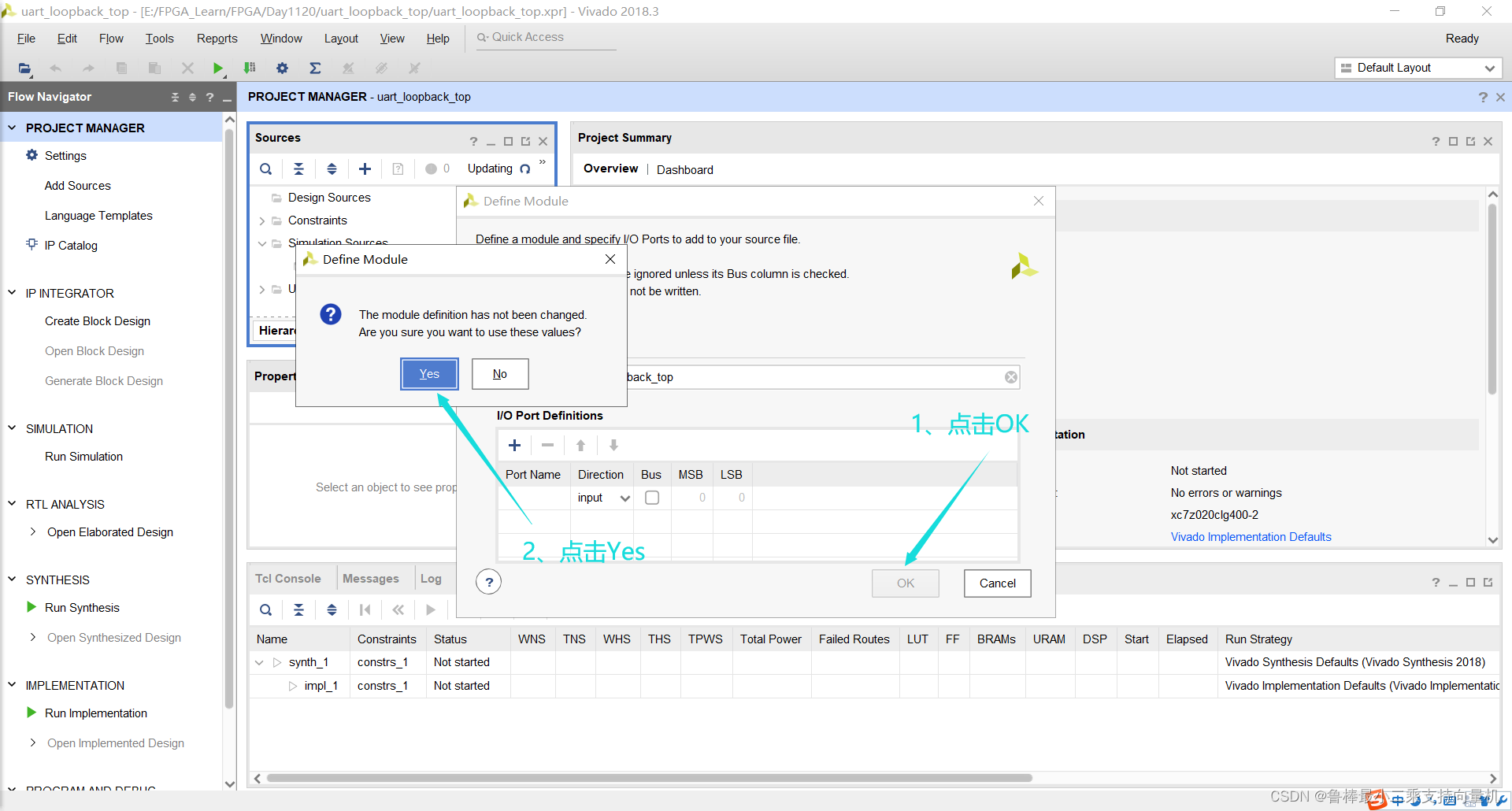The image size is (1512, 811).
Task: Click the Program Device toolbar icon
Action: point(250,69)
